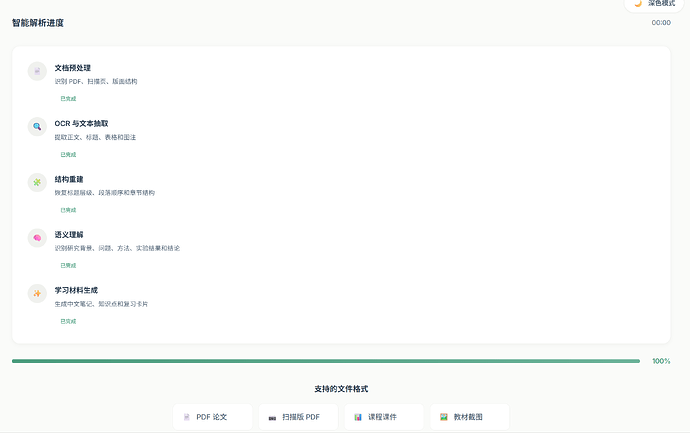Screen dimensions: 690x433
Task: Click the 100% progress value
Action: [x=661, y=361]
